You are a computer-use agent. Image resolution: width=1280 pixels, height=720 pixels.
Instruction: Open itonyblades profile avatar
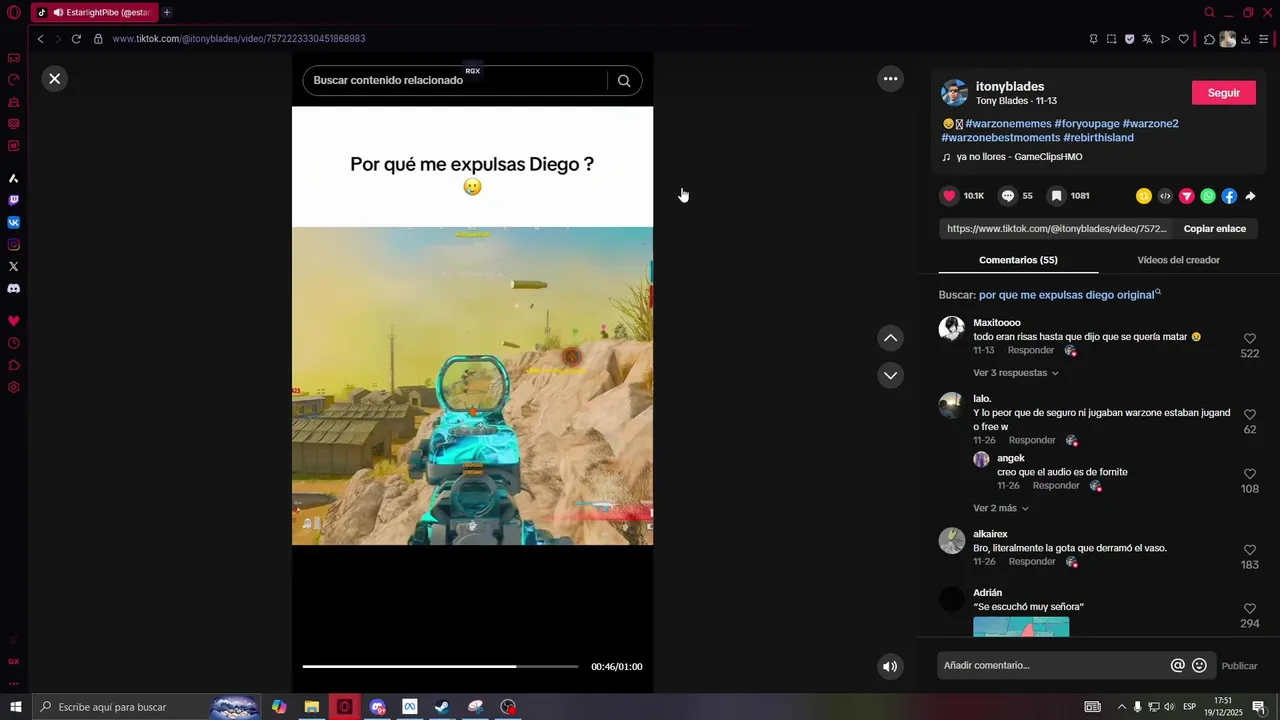click(x=954, y=93)
